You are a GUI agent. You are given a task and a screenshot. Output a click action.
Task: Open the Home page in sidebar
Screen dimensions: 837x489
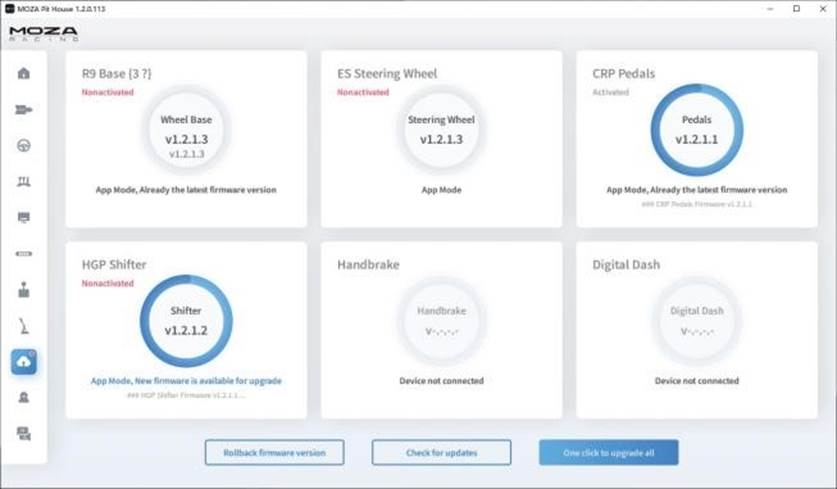pos(23,73)
